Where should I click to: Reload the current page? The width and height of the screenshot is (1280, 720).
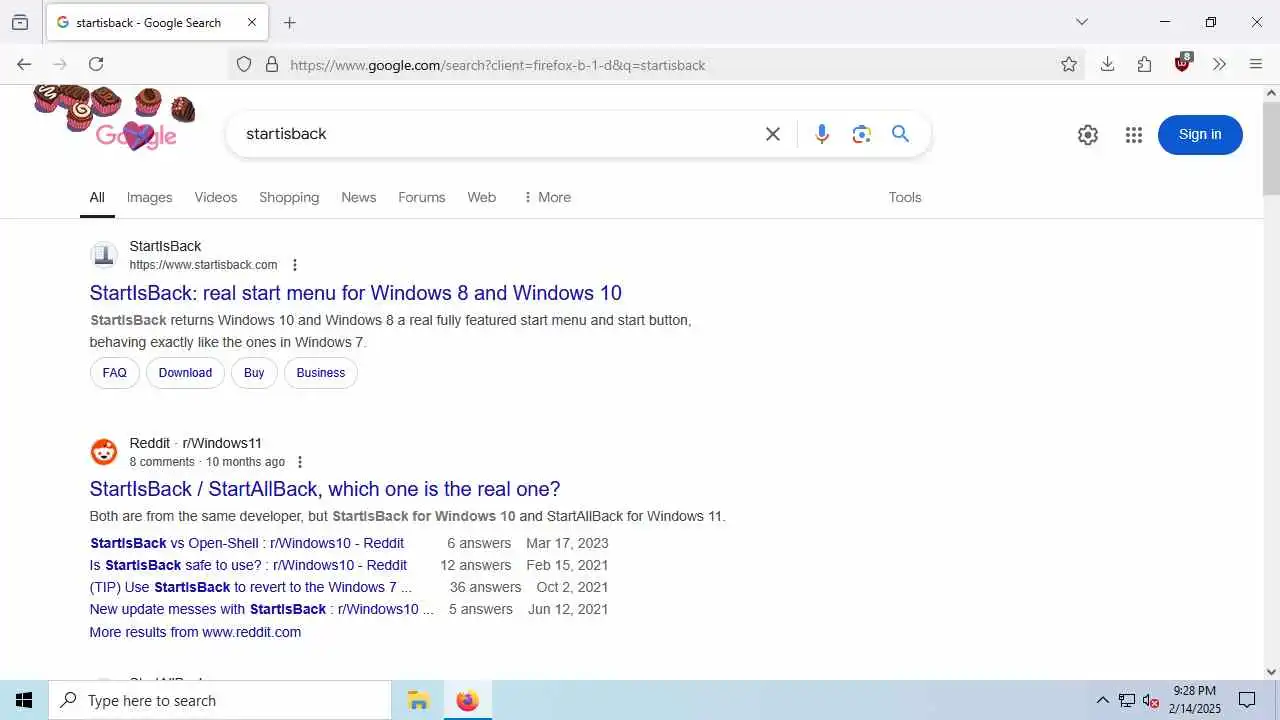coord(96,64)
